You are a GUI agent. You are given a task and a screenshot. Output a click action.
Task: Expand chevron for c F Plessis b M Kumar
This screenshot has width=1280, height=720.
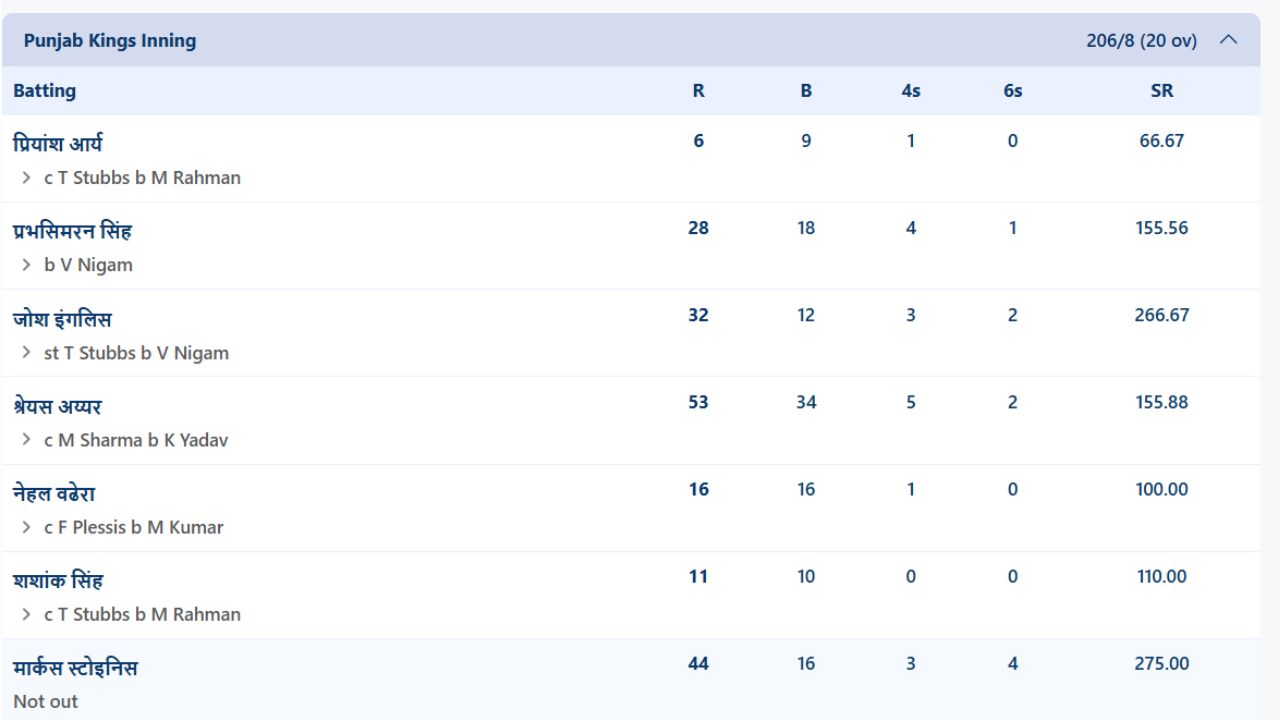click(x=27, y=527)
